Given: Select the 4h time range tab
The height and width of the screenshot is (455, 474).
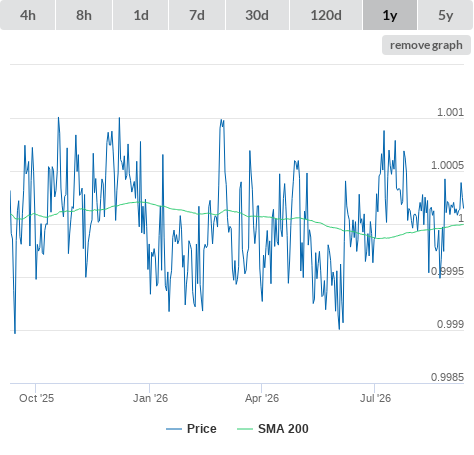Looking at the screenshot, I should pyautogui.click(x=28, y=15).
